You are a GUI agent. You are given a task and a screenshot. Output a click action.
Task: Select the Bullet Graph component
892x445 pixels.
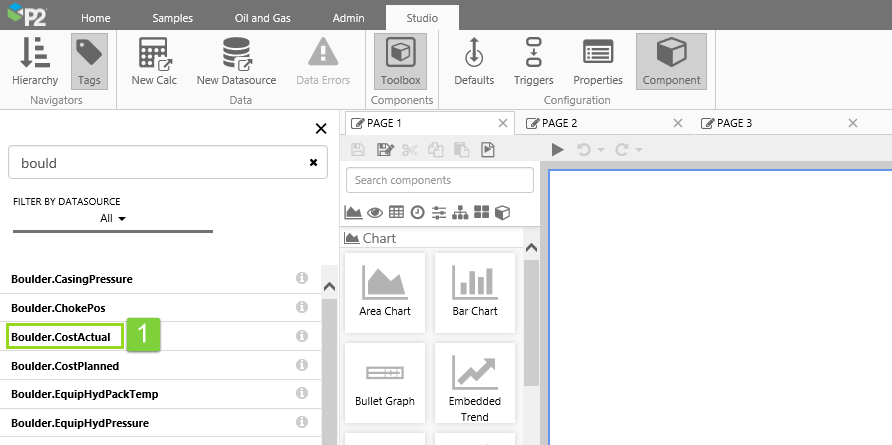point(385,382)
